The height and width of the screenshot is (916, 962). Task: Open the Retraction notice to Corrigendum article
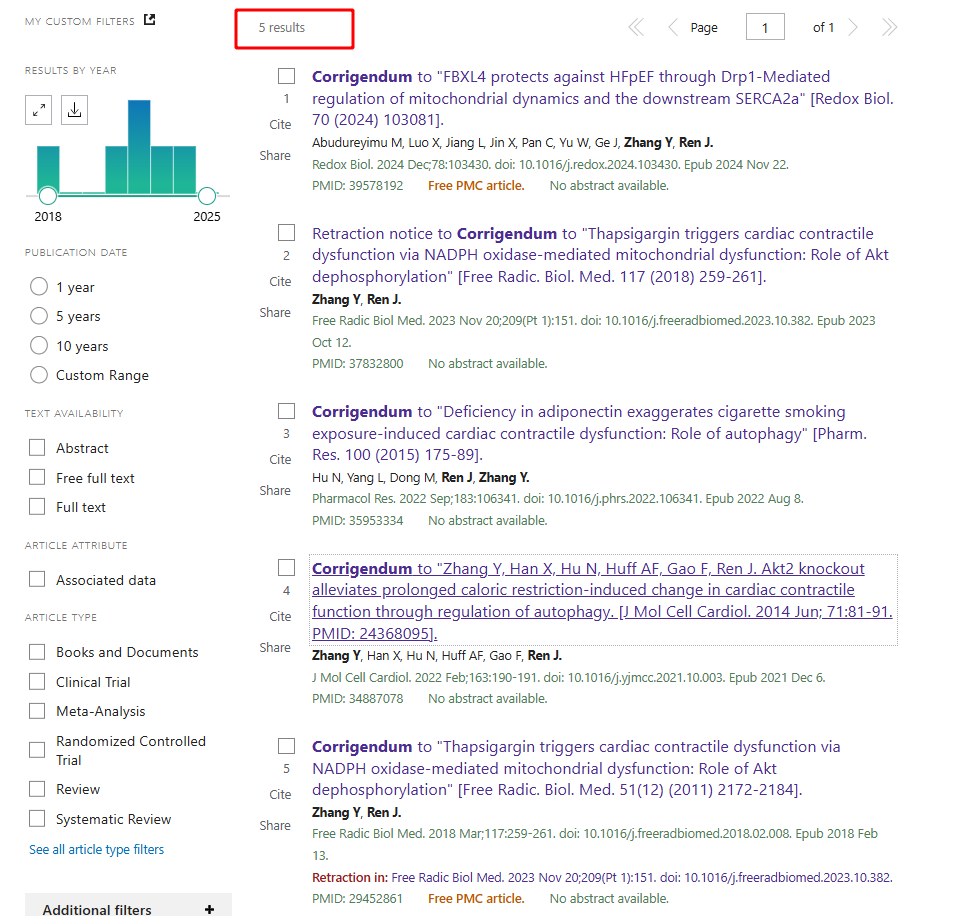coord(600,255)
